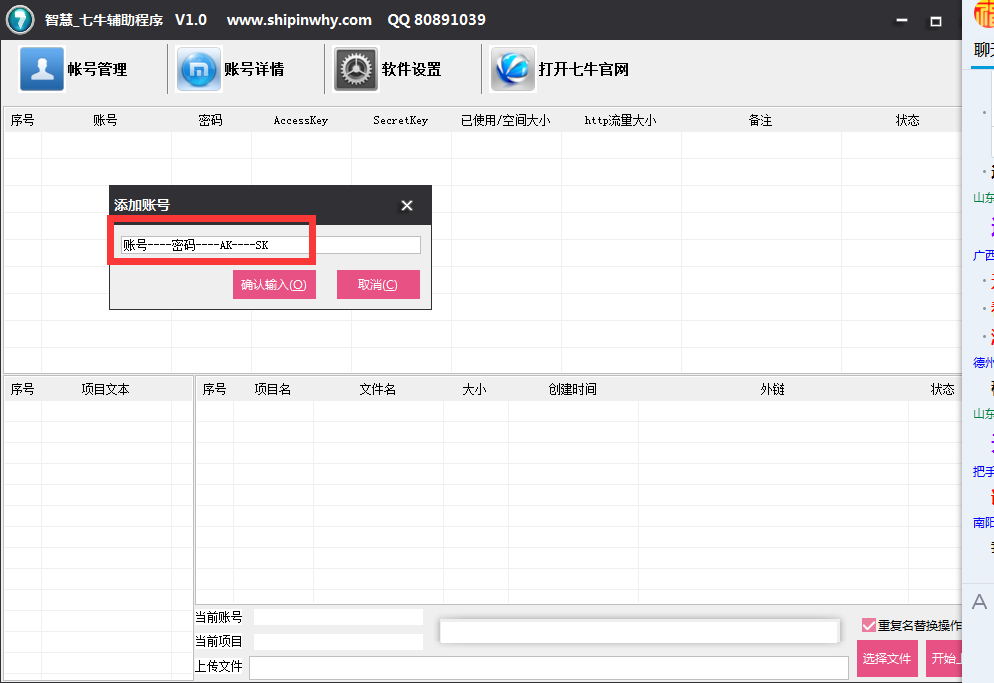Open the 软件设置 label
This screenshot has height=683, width=994.
pos(411,69)
